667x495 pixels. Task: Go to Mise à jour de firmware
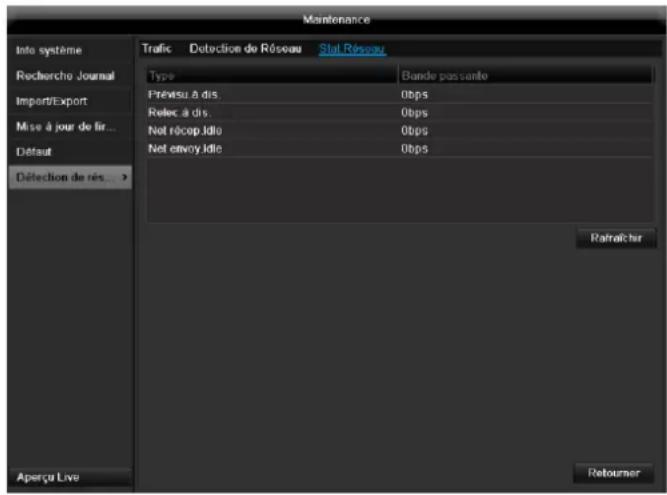pyautogui.click(x=68, y=127)
